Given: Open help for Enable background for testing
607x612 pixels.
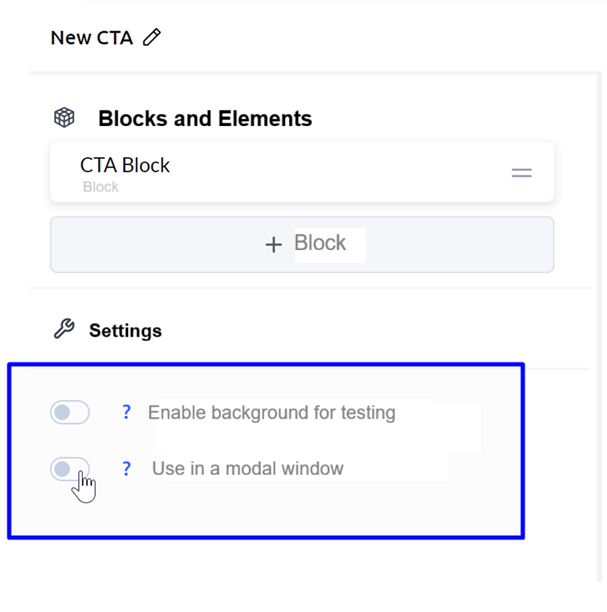Looking at the screenshot, I should click(x=126, y=412).
